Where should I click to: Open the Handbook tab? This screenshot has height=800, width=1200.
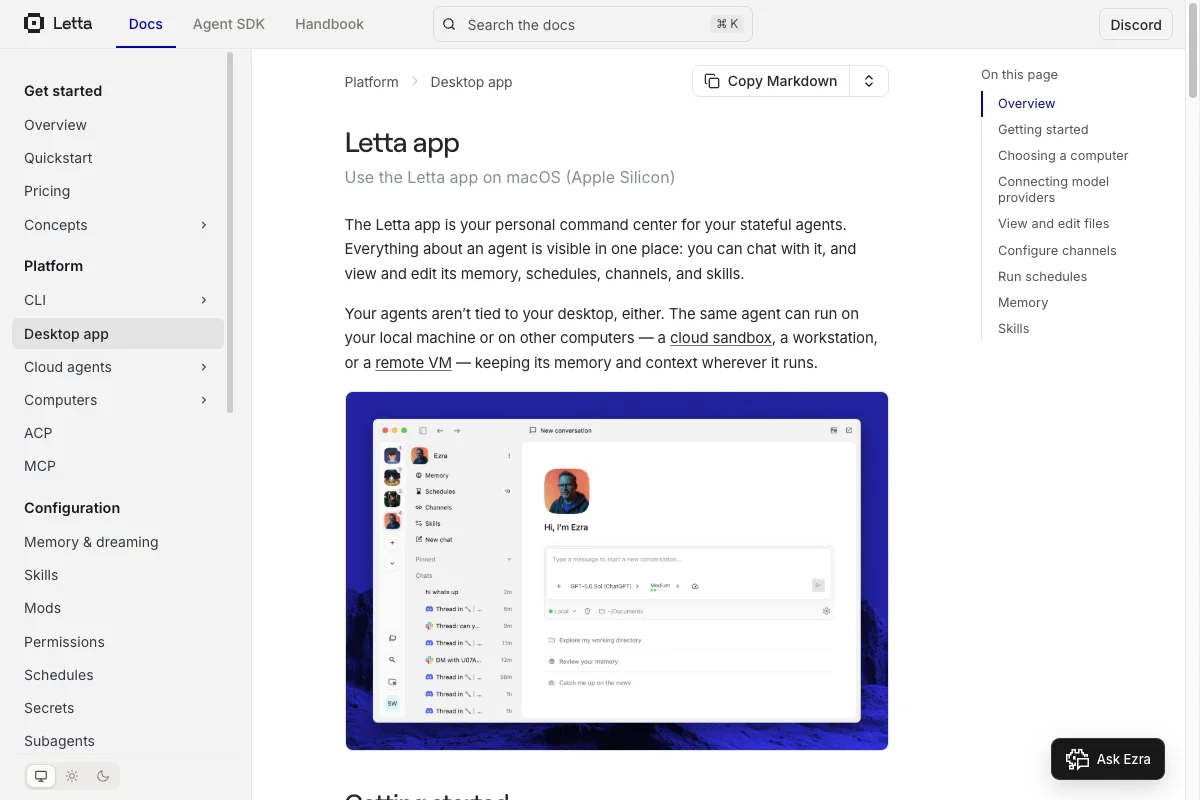[x=329, y=24]
